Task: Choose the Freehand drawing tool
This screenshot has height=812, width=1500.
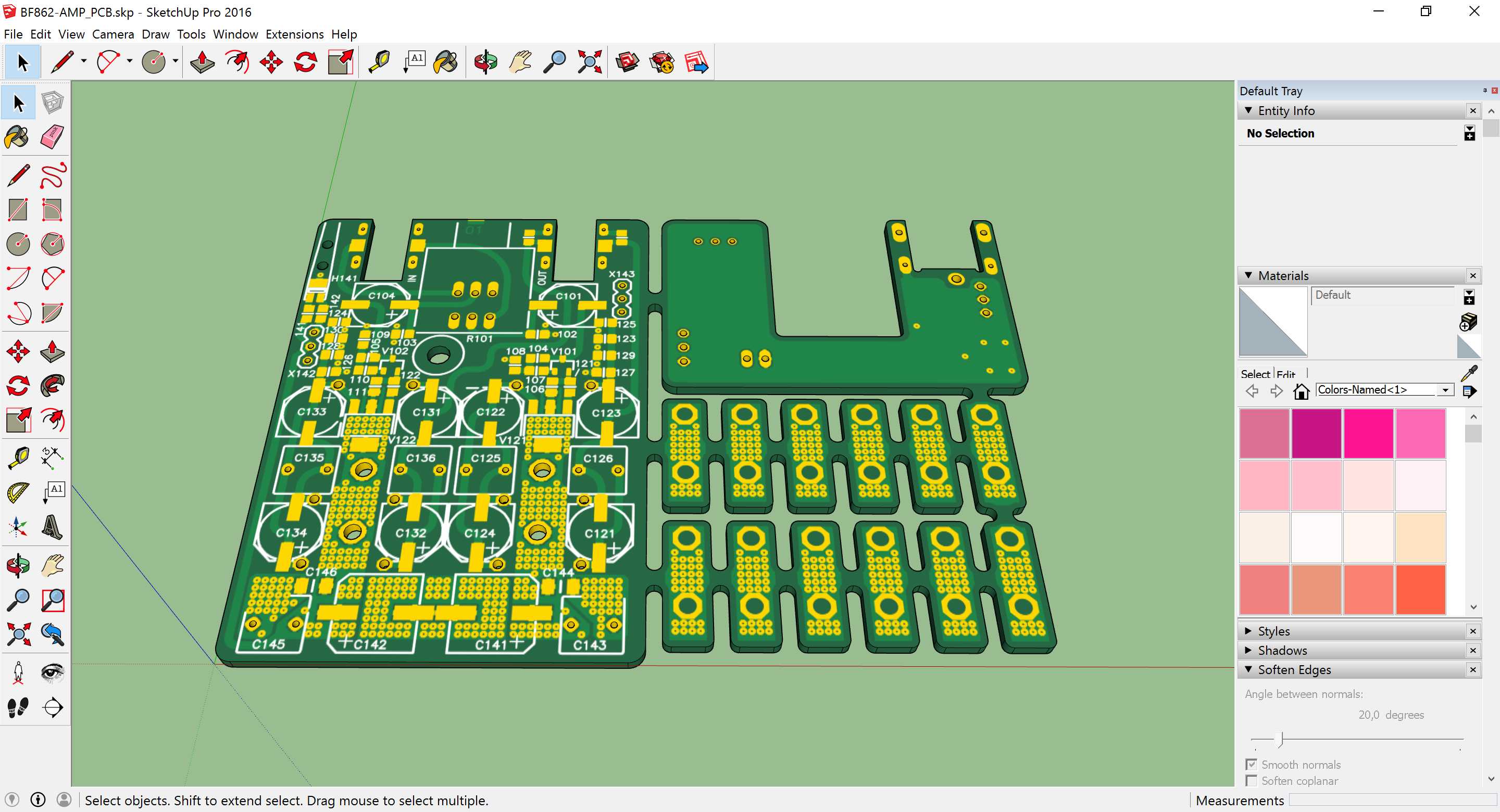Action: 53,175
